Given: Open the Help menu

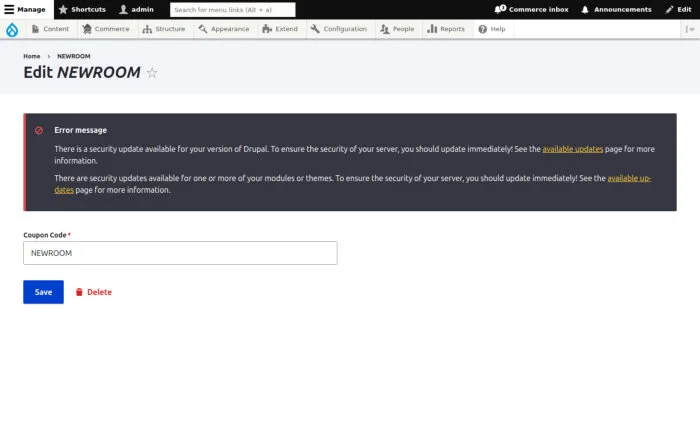Looking at the screenshot, I should click(x=492, y=29).
